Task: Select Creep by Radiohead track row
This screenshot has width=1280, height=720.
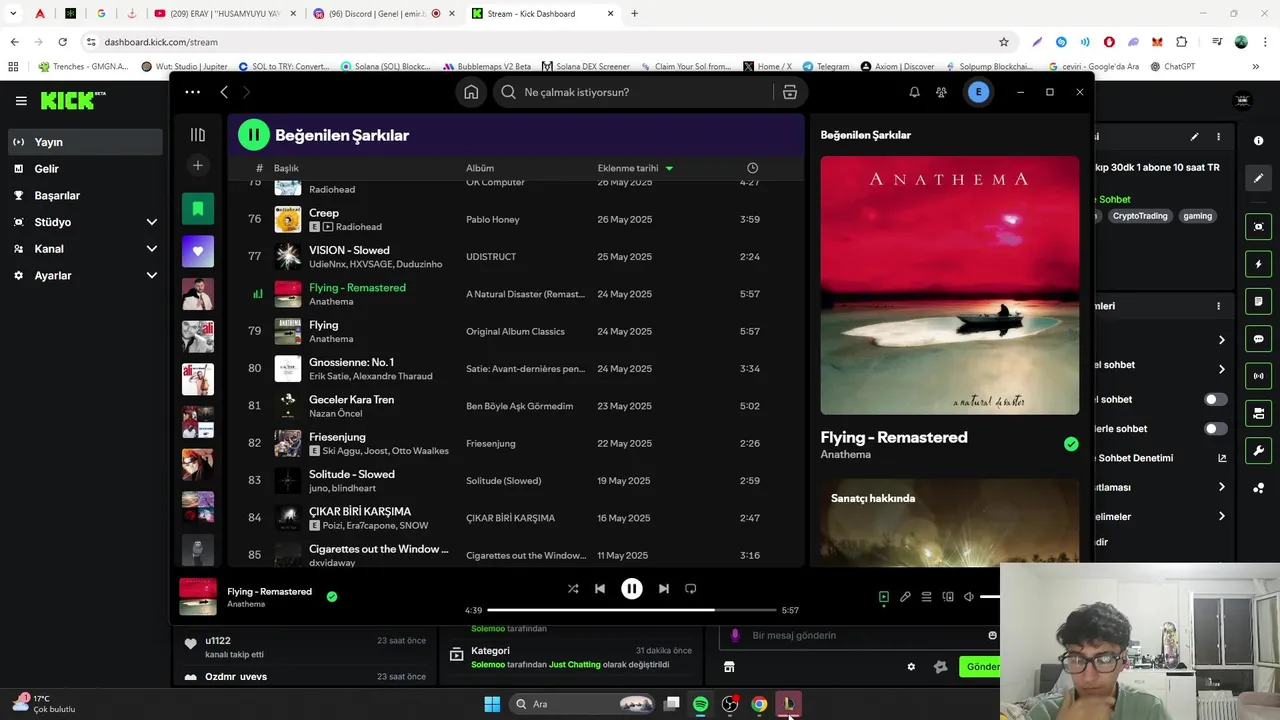Action: [x=516, y=219]
